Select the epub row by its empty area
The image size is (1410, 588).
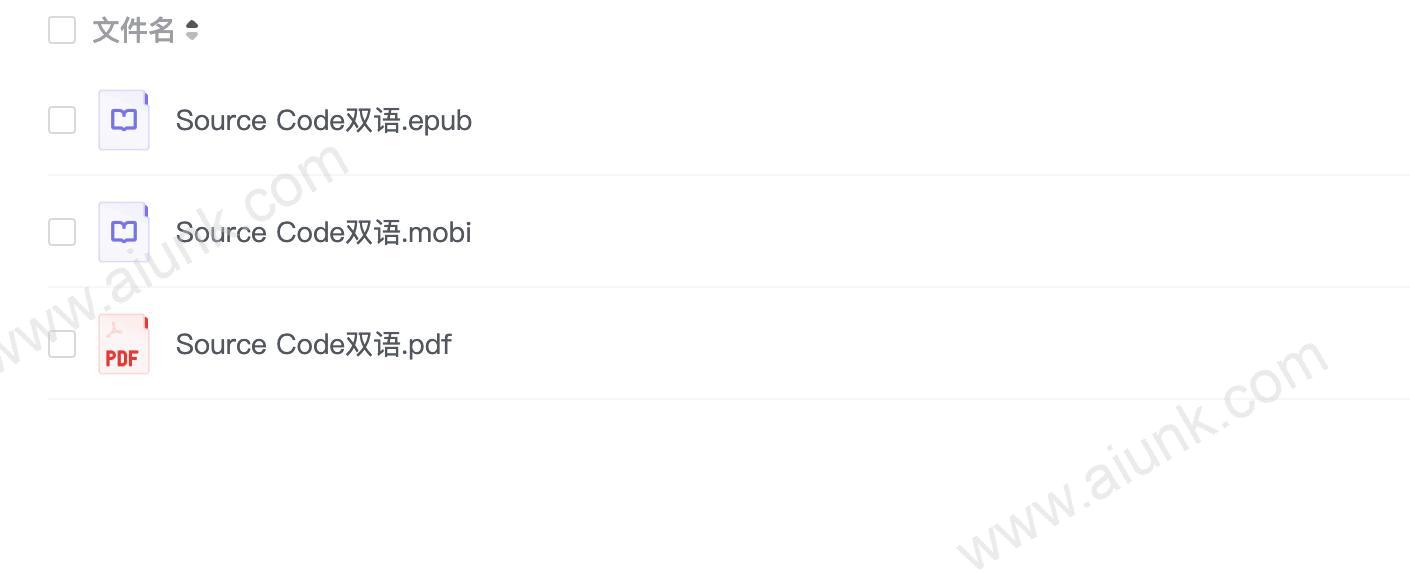click(x=940, y=120)
